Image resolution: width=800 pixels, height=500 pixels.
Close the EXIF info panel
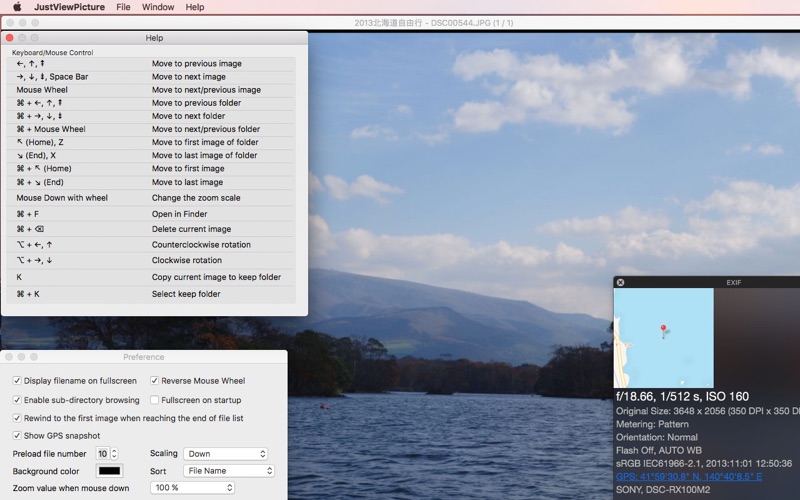pos(620,282)
